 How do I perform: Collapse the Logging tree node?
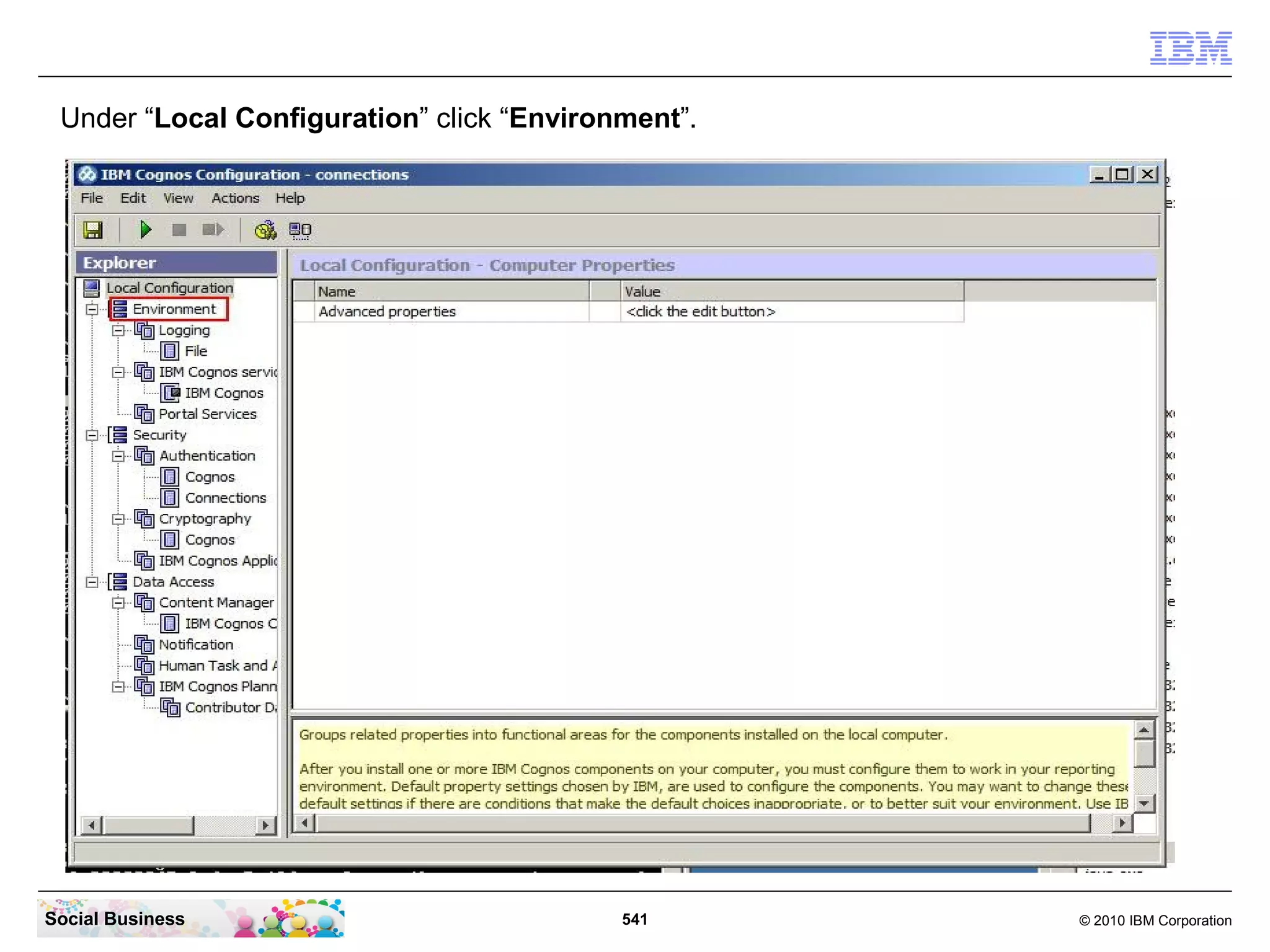[118, 330]
